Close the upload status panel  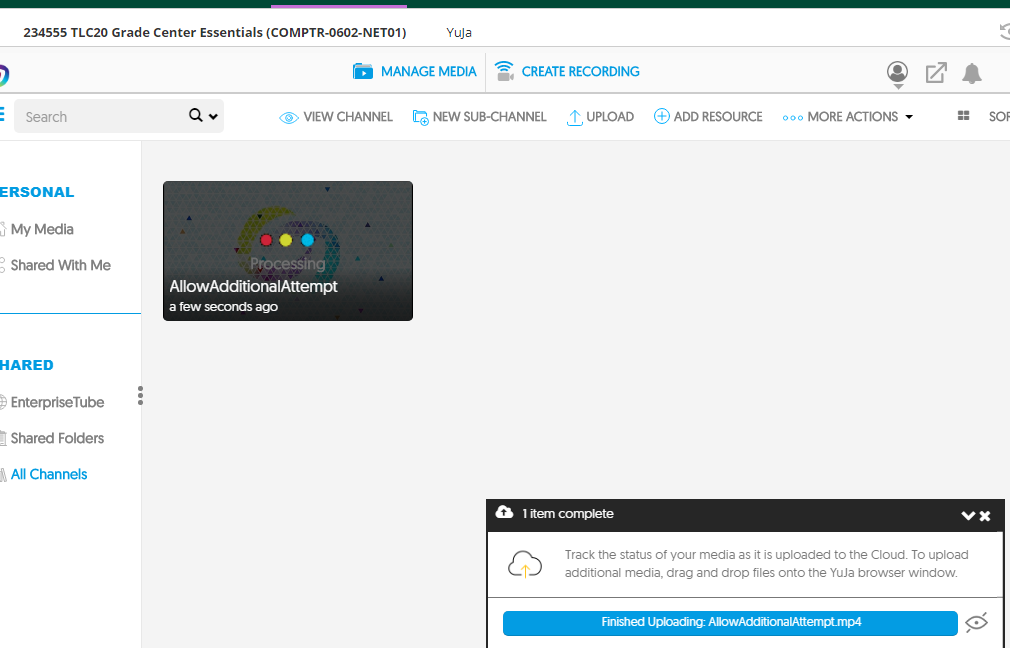pos(985,516)
